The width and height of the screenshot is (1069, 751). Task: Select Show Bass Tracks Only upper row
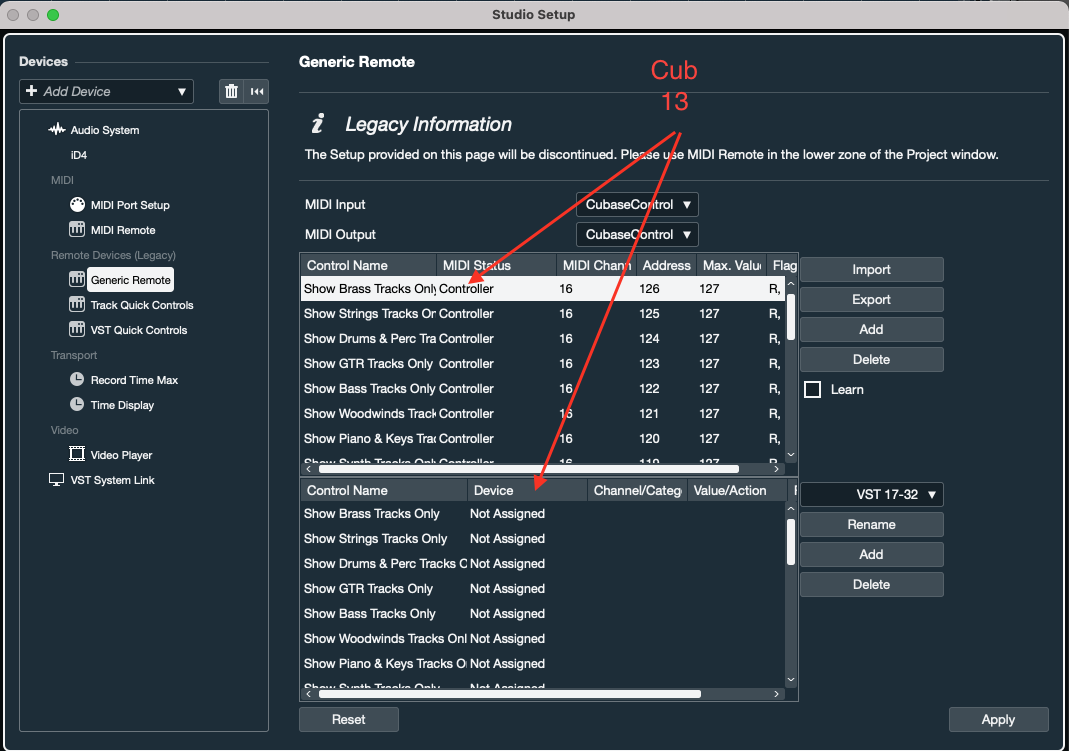point(543,389)
